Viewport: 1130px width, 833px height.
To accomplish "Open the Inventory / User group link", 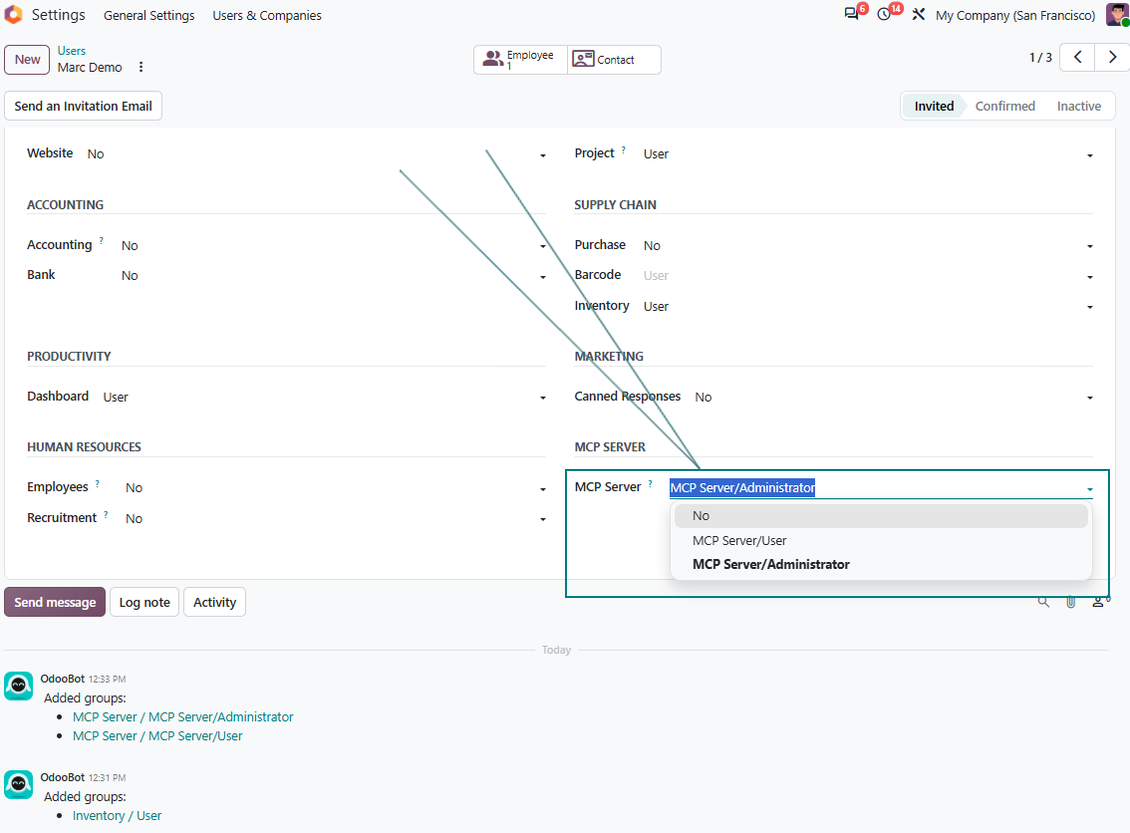I will [117, 816].
